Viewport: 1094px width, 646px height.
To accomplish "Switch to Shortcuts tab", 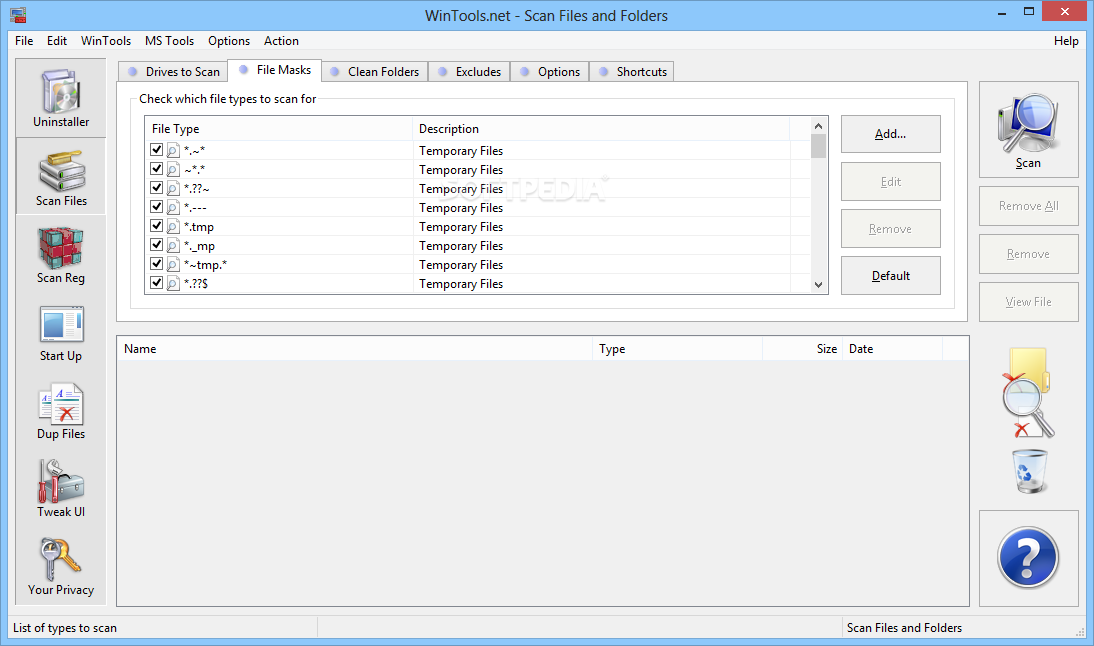I will [632, 72].
